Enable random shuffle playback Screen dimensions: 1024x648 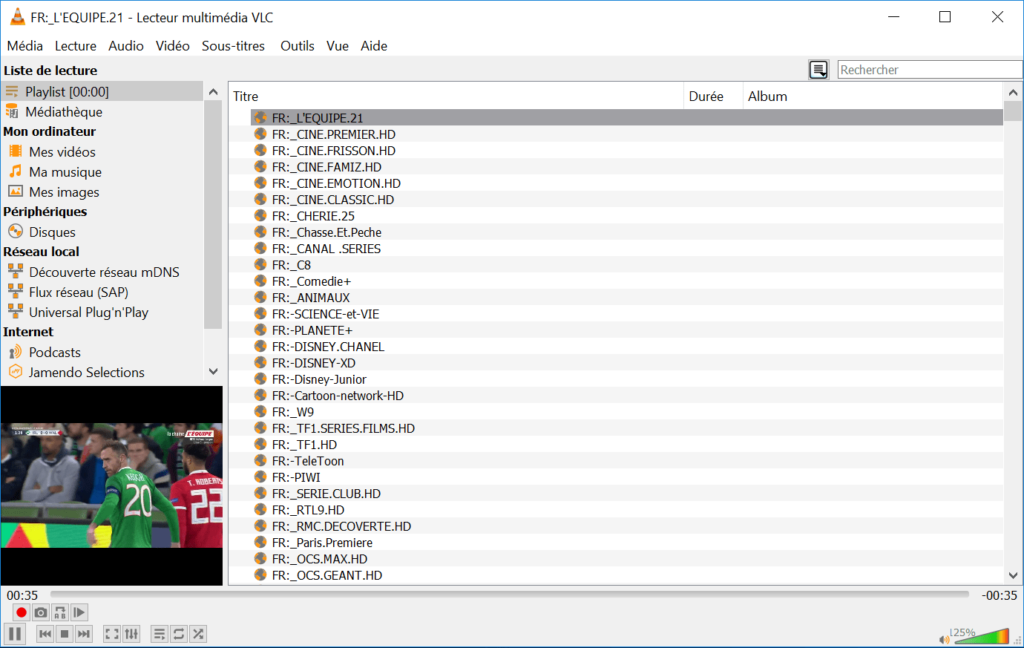click(x=198, y=634)
